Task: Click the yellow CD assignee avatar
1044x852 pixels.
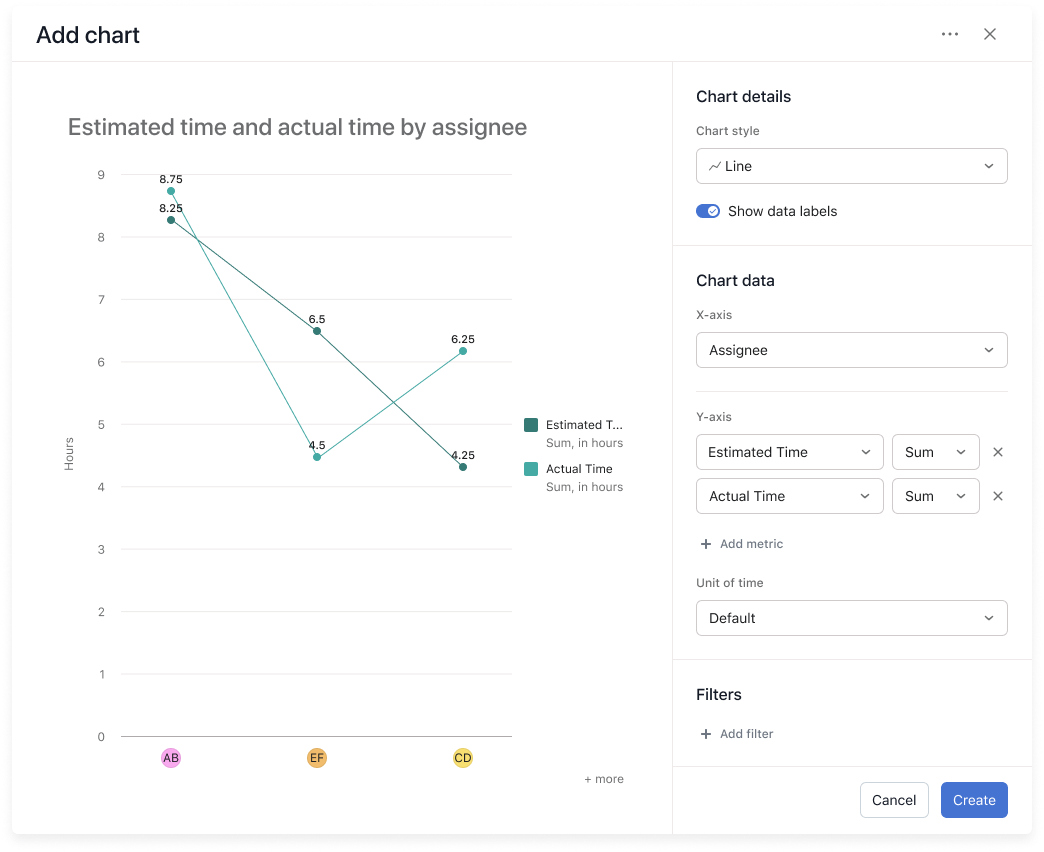Action: pos(462,758)
